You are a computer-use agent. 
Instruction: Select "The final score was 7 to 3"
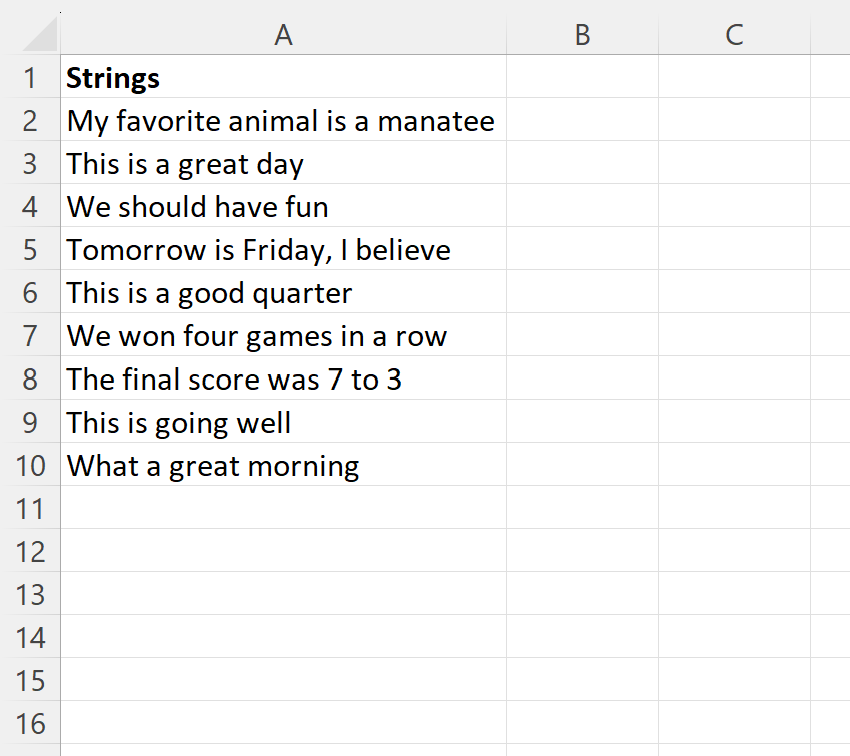click(x=234, y=379)
